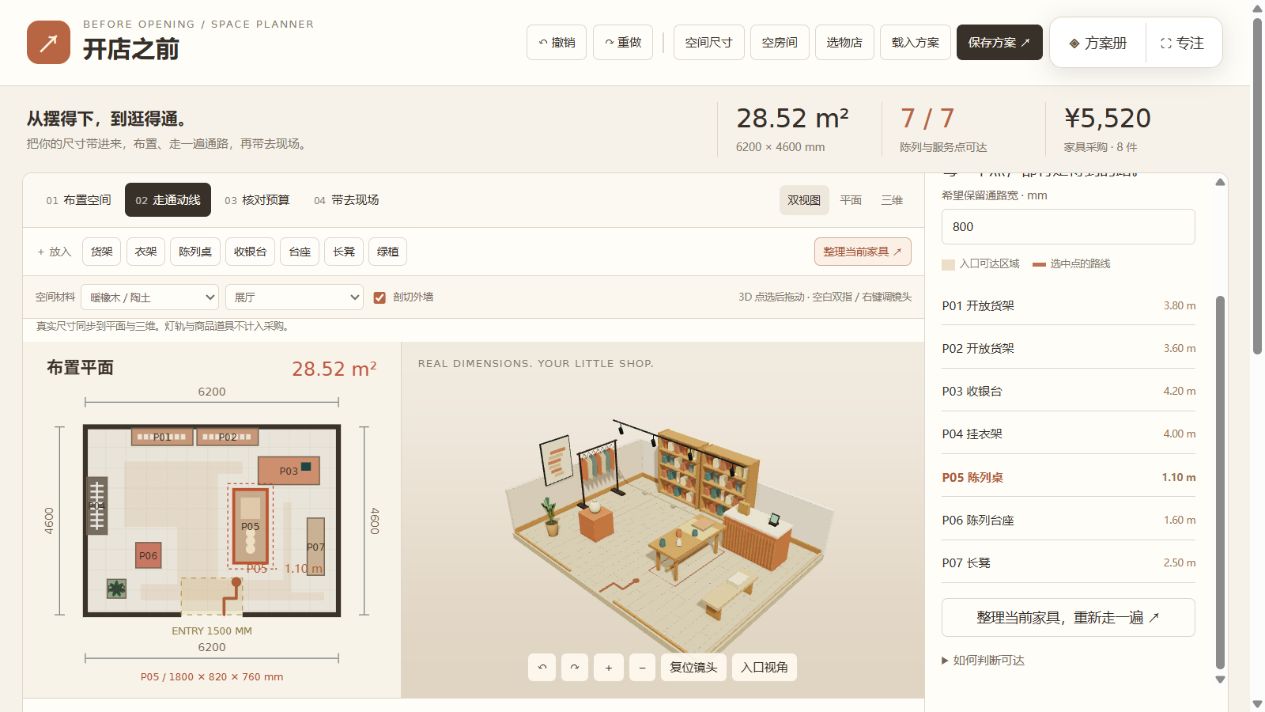The image size is (1265, 712).
Task: Click 复位镜头 to reset camera
Action: (x=694, y=667)
